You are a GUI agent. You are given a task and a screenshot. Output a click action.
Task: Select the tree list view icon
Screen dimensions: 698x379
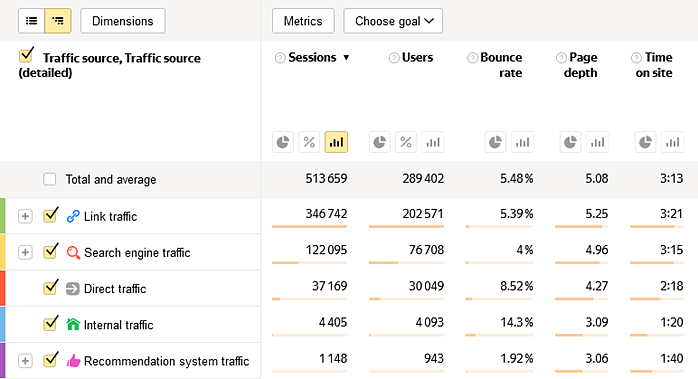pos(58,21)
